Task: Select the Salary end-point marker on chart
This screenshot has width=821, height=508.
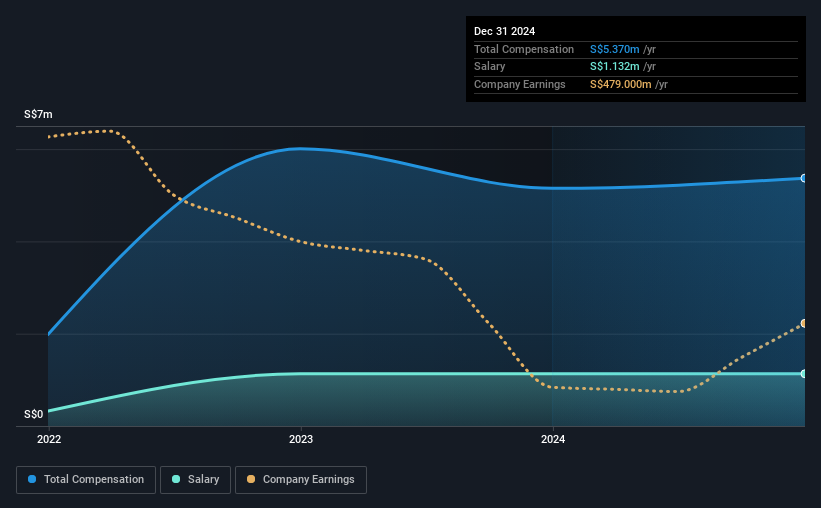Action: (803, 373)
